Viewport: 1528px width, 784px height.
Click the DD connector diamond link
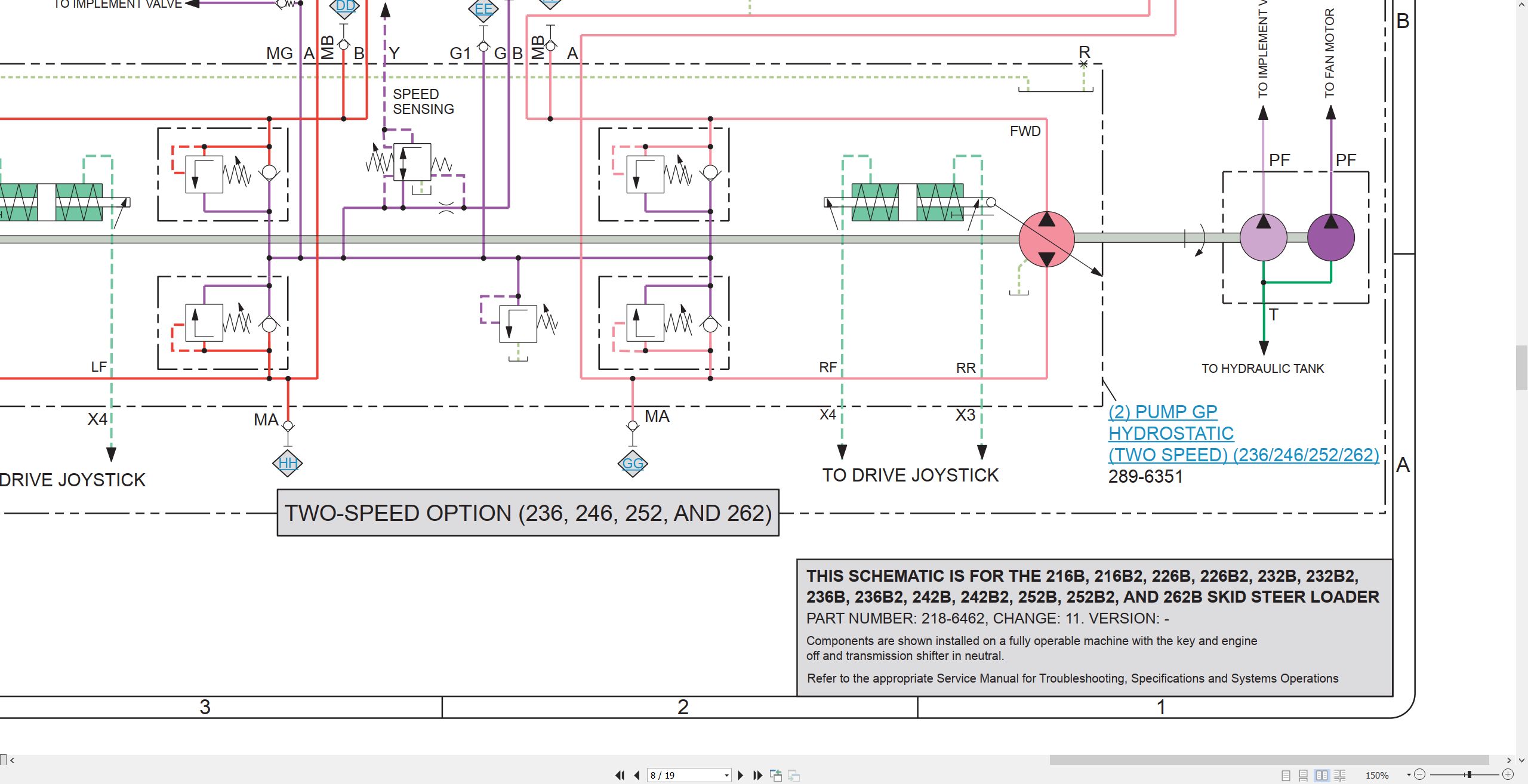pyautogui.click(x=345, y=7)
